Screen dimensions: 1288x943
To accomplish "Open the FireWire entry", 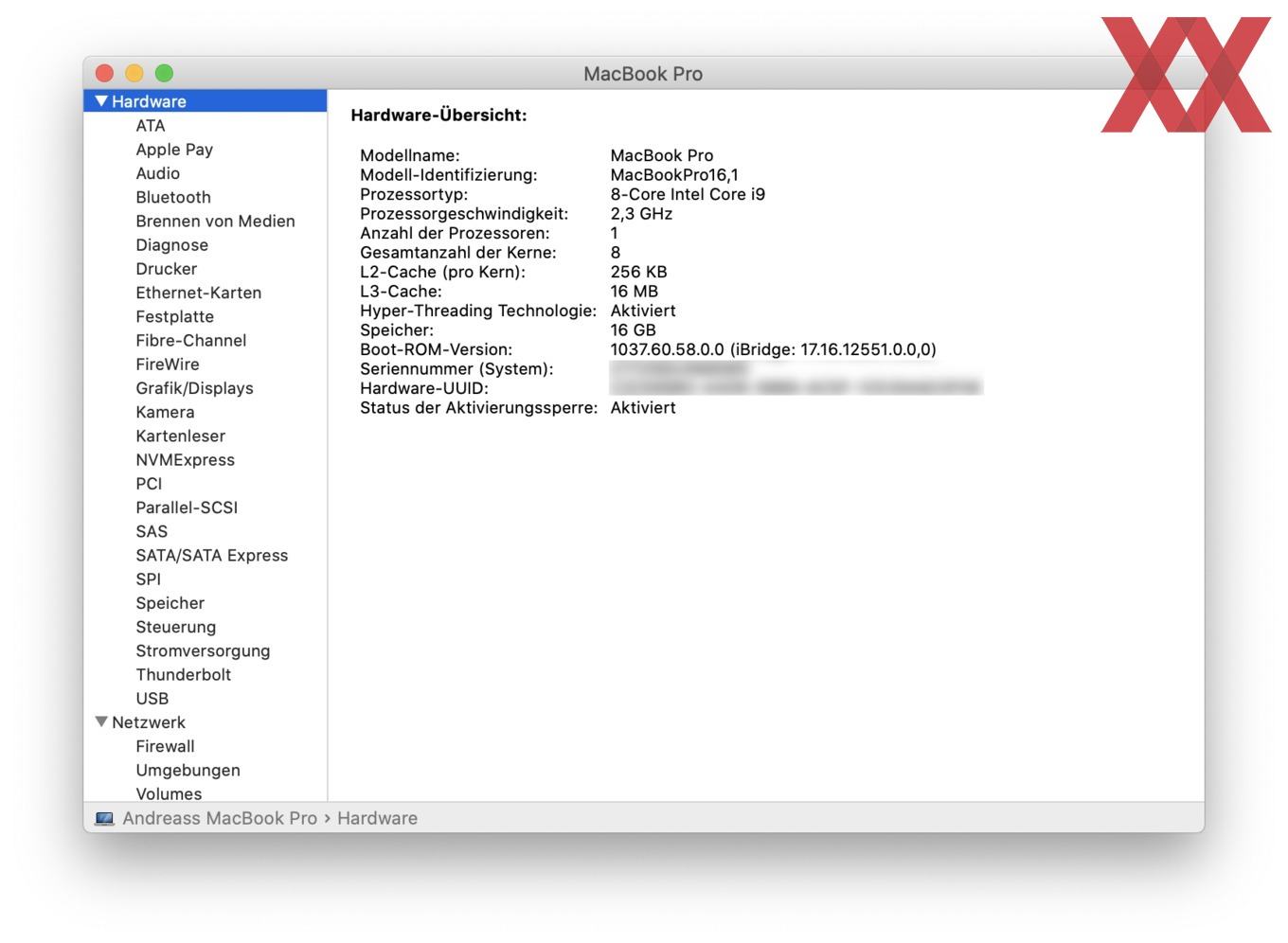I will [x=167, y=365].
